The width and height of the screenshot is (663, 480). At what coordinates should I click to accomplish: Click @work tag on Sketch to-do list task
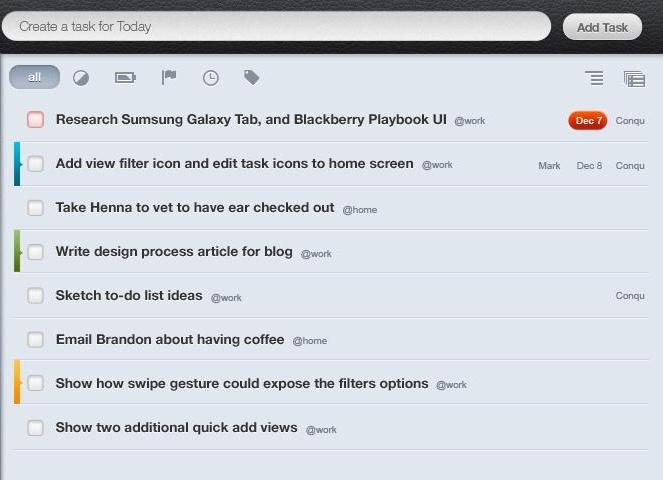click(226, 298)
